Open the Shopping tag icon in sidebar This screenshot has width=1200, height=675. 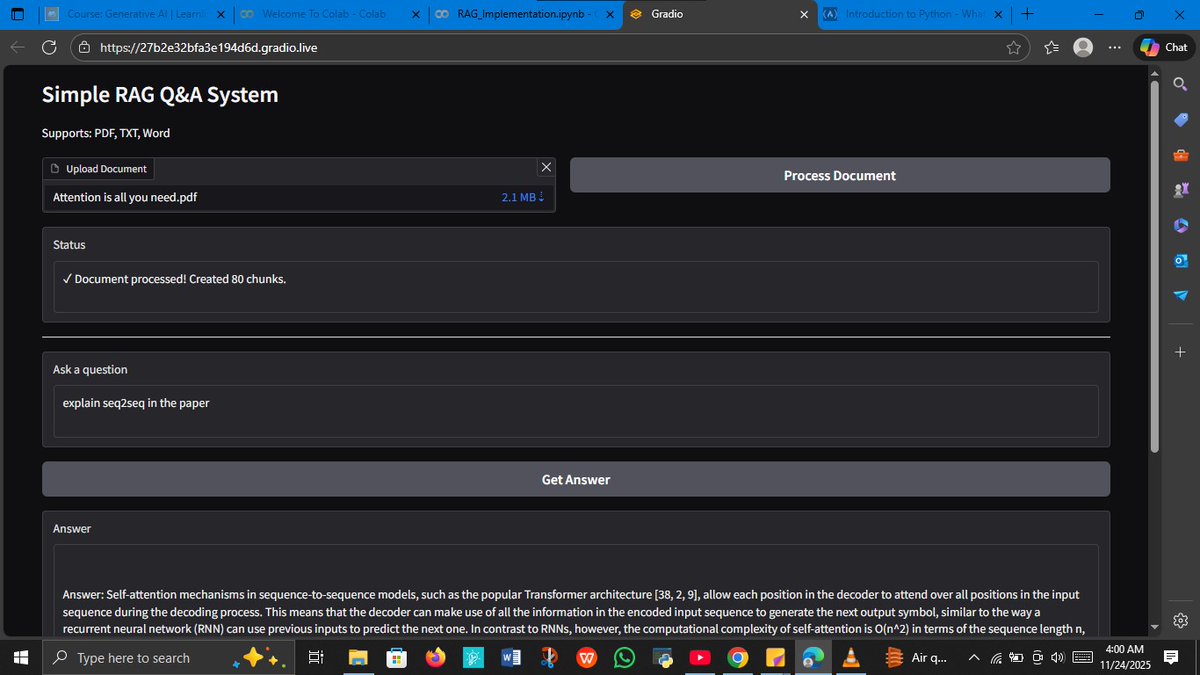[1180, 119]
